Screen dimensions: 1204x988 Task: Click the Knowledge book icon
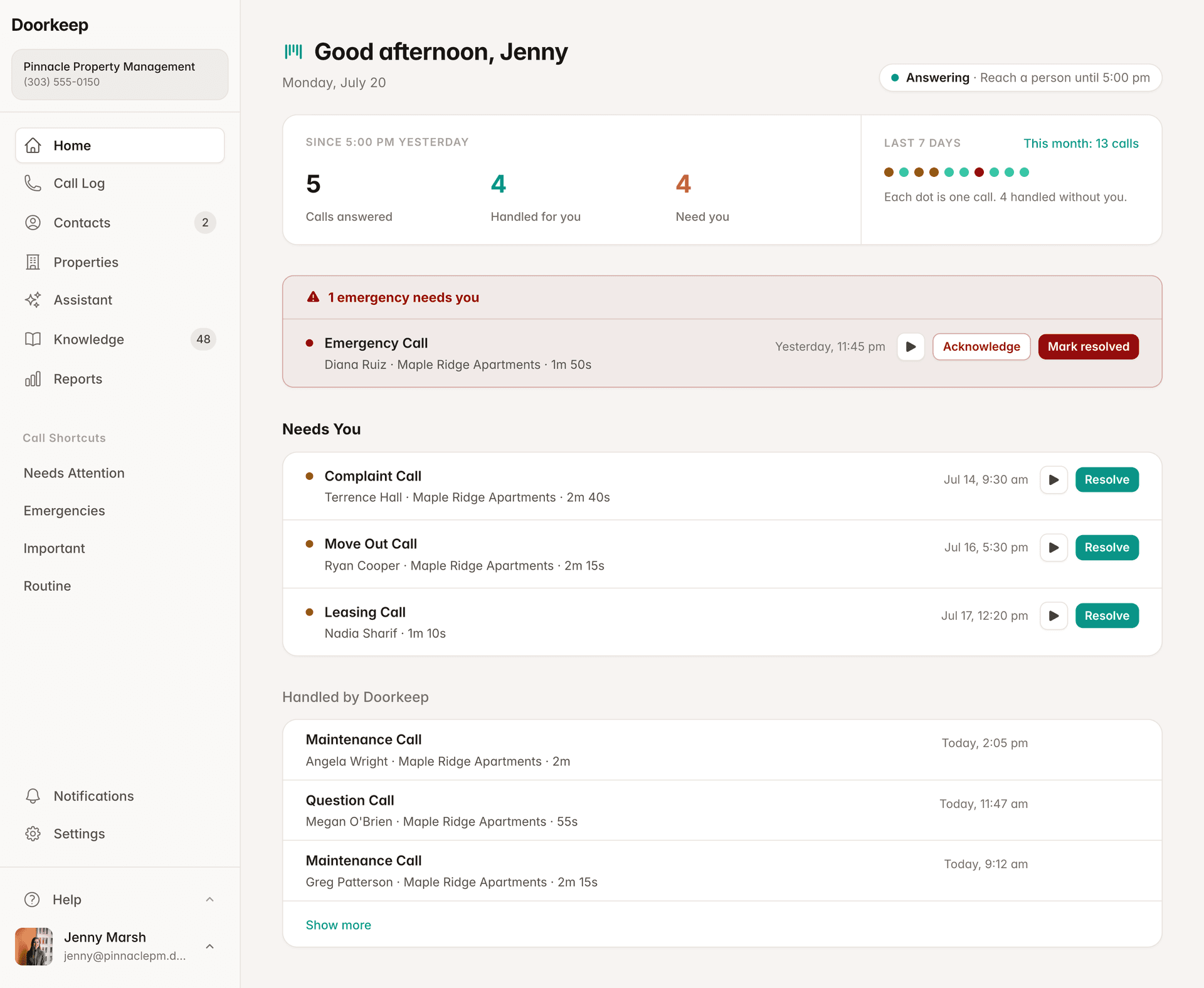(33, 339)
